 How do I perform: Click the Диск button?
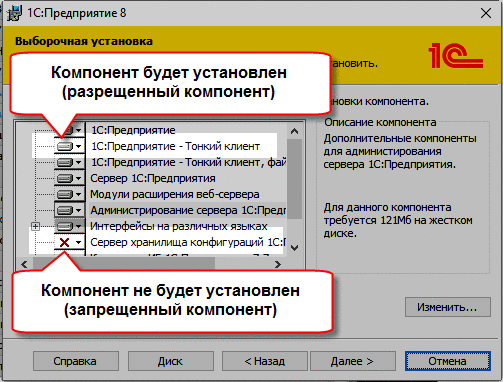pos(171,361)
